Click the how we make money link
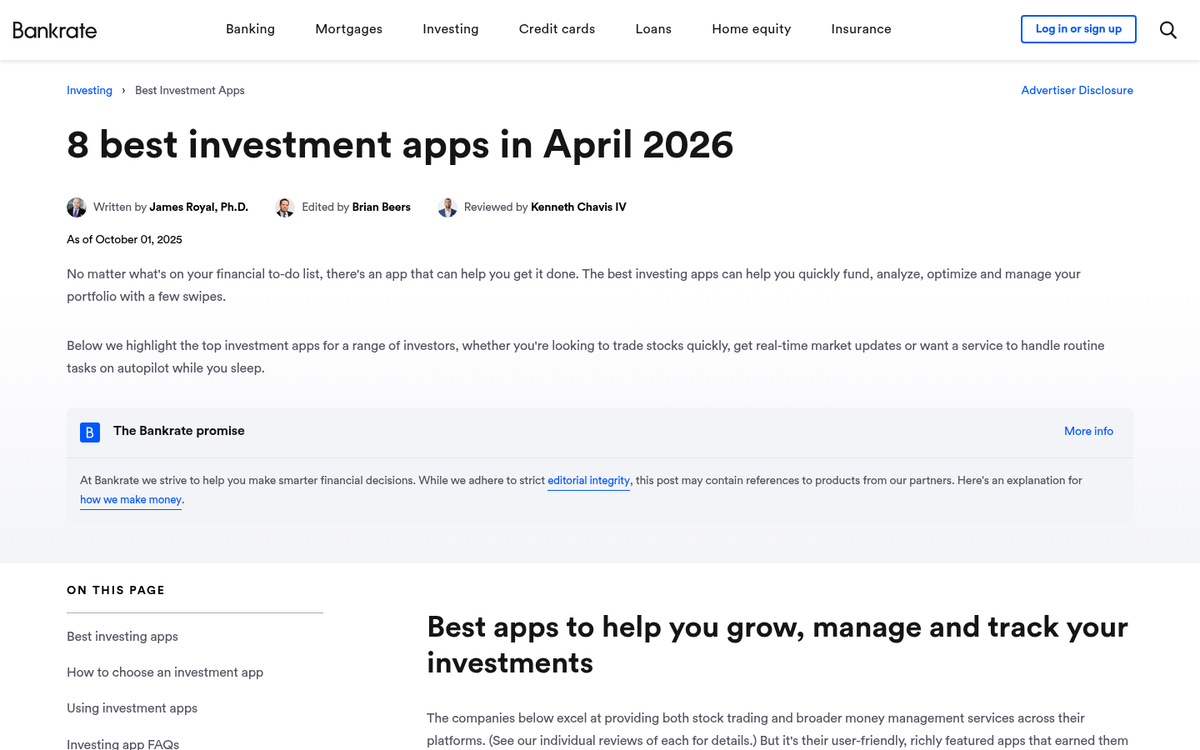 (x=130, y=499)
